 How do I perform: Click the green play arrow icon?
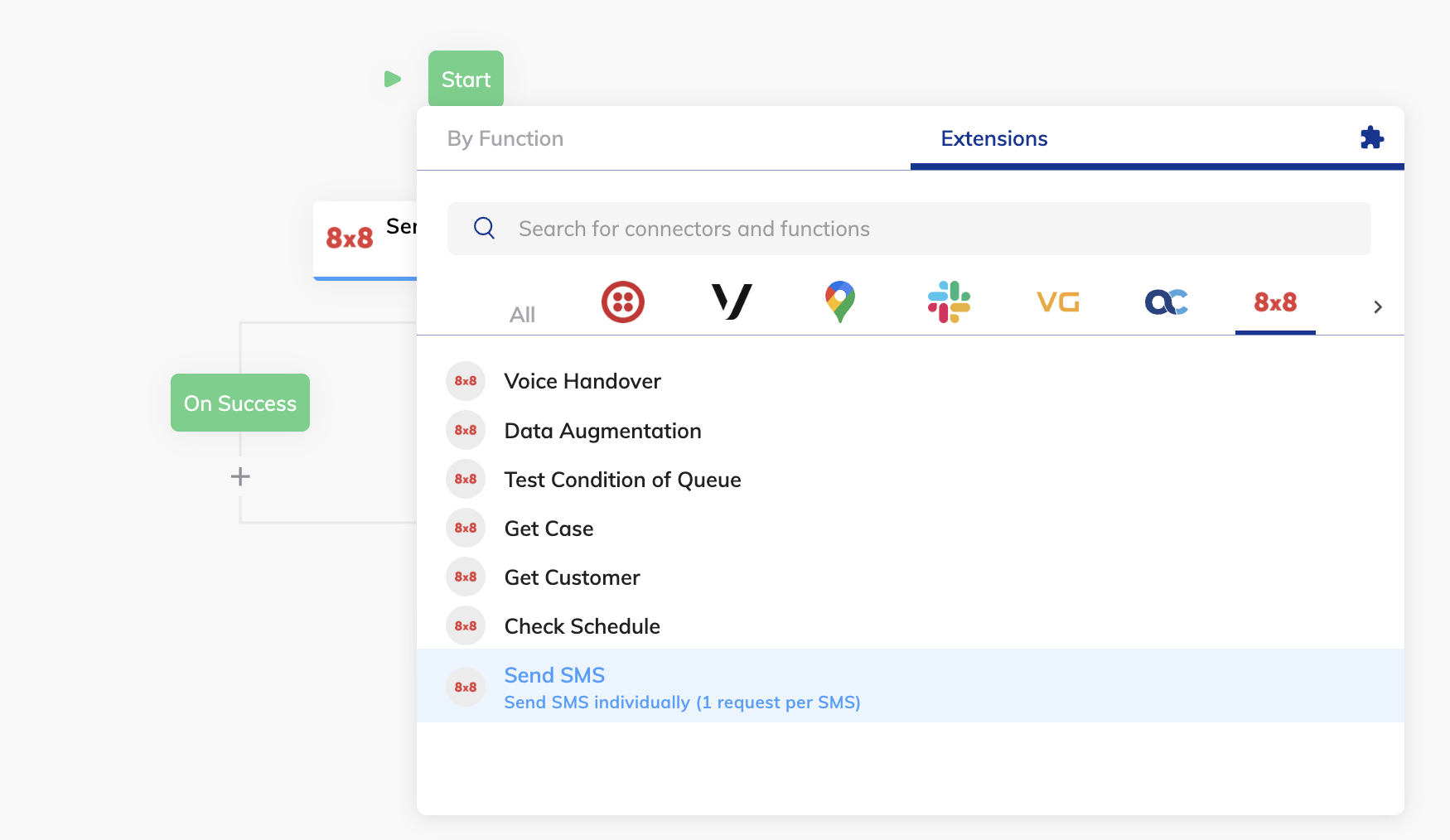coord(393,80)
